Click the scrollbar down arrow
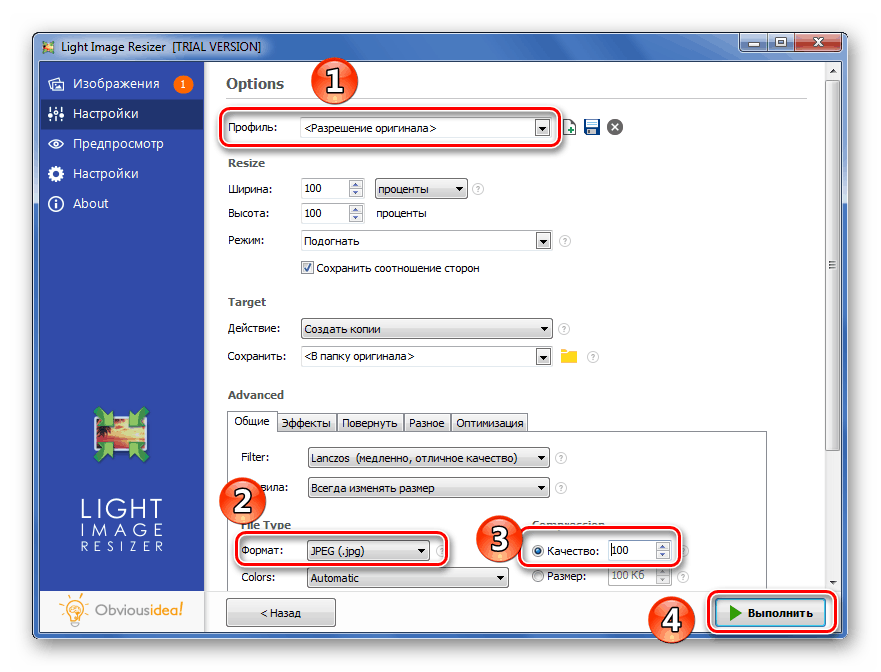This screenshot has width=881, height=672. (833, 583)
